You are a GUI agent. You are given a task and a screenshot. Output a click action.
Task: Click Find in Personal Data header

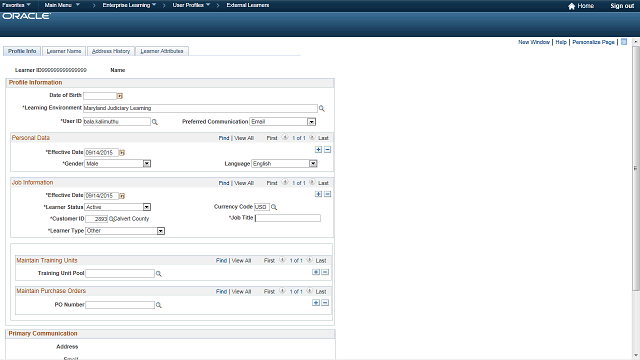224,138
